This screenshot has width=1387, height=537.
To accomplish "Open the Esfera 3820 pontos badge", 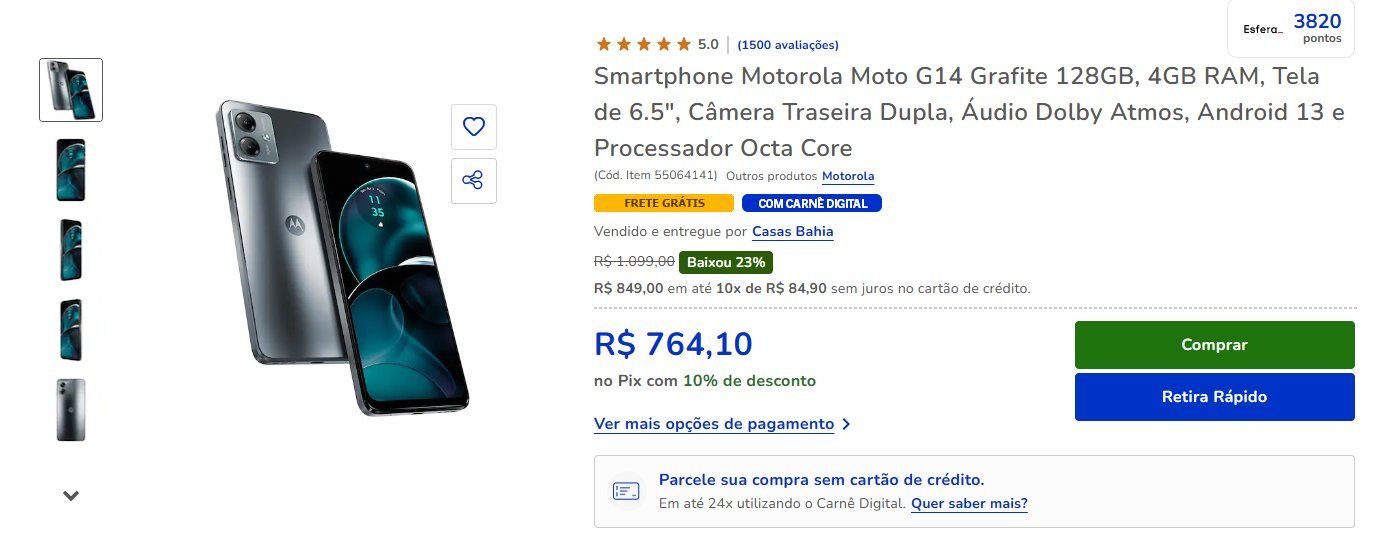I will tap(1291, 30).
